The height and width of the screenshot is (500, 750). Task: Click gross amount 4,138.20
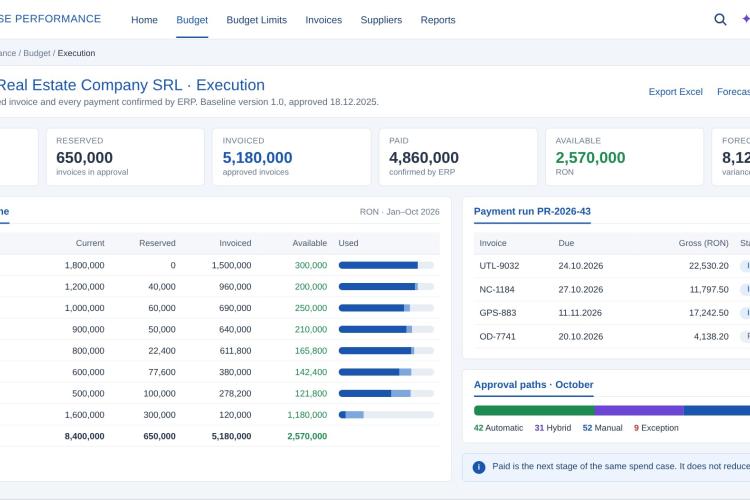tap(711, 336)
